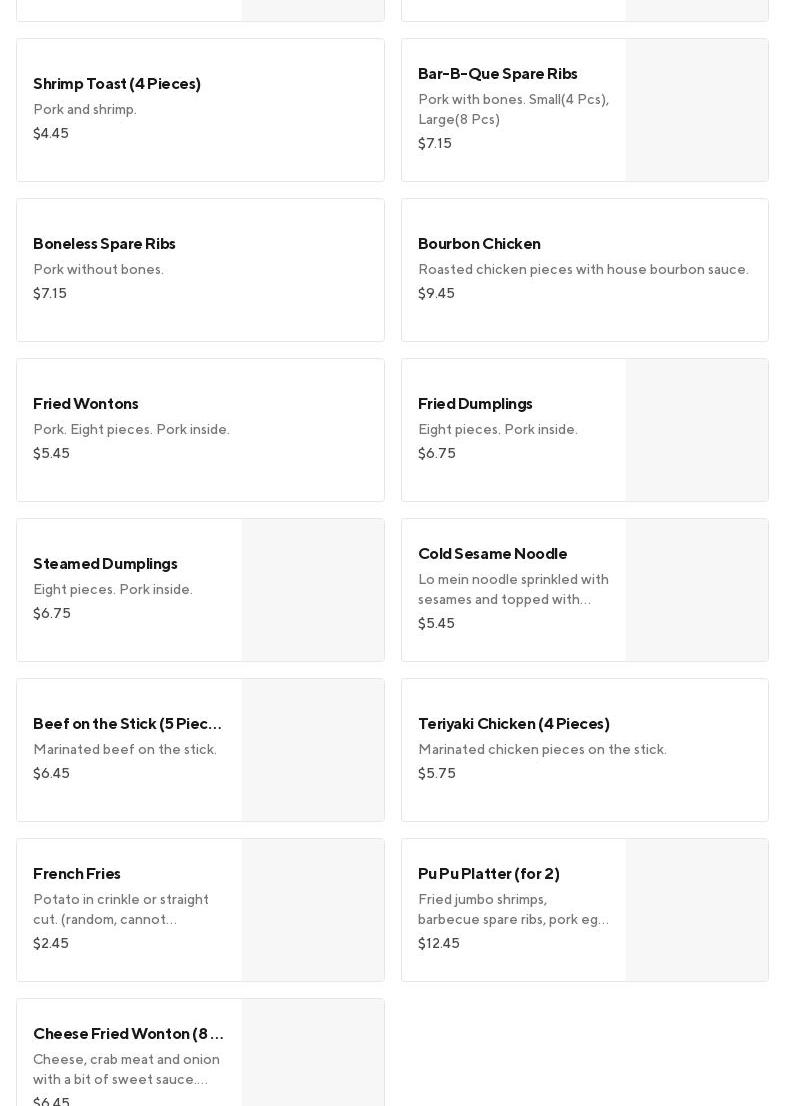Select the French Fries item title
This screenshot has width=785, height=1106.
click(x=77, y=874)
